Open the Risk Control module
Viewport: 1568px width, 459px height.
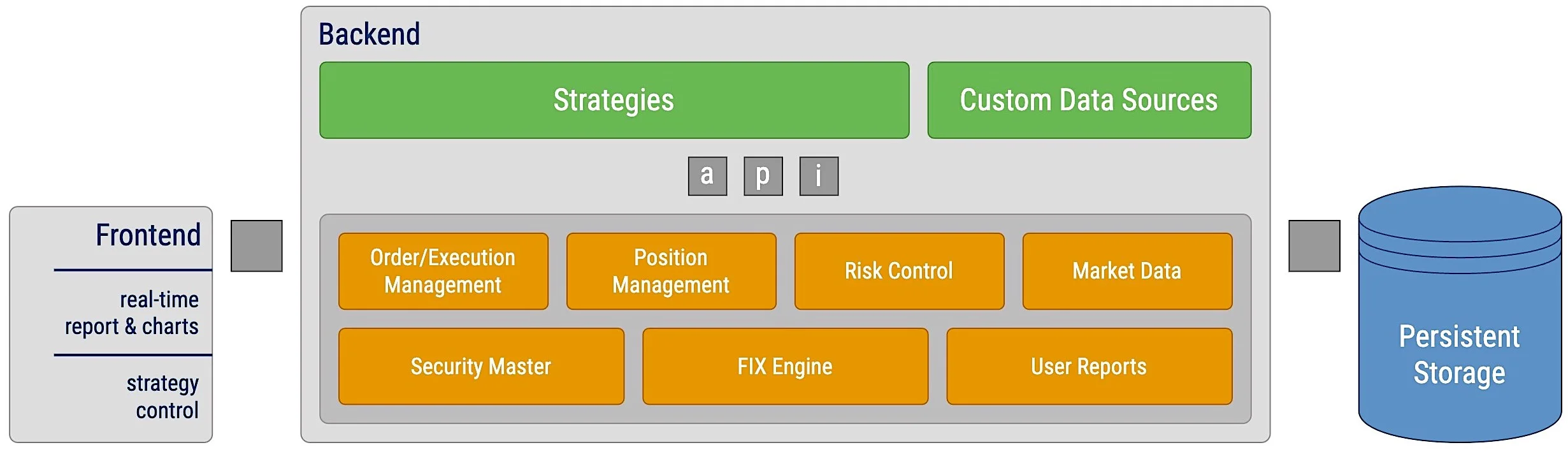tap(900, 272)
